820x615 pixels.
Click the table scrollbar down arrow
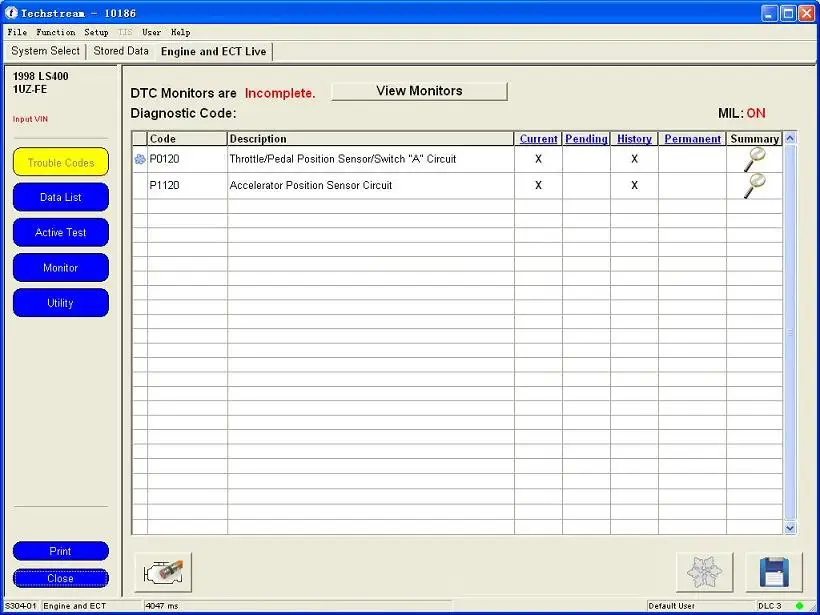[x=790, y=528]
